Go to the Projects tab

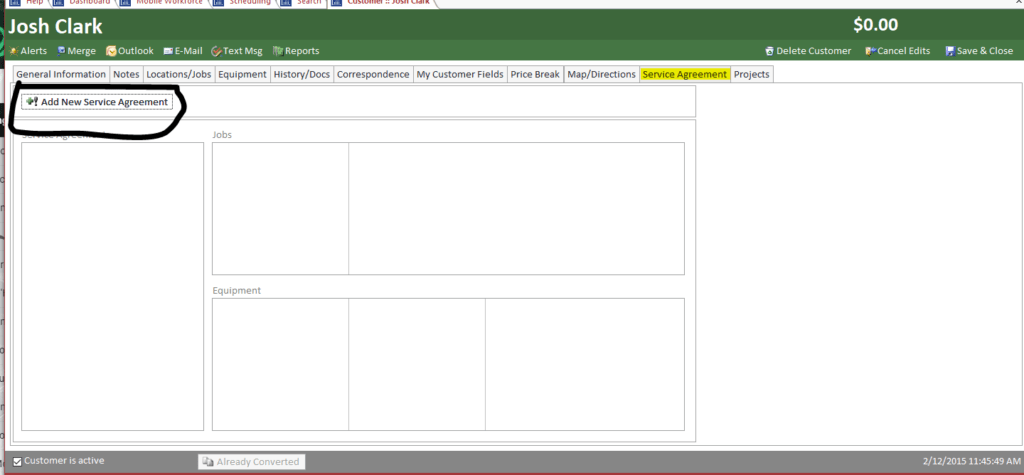click(x=752, y=74)
